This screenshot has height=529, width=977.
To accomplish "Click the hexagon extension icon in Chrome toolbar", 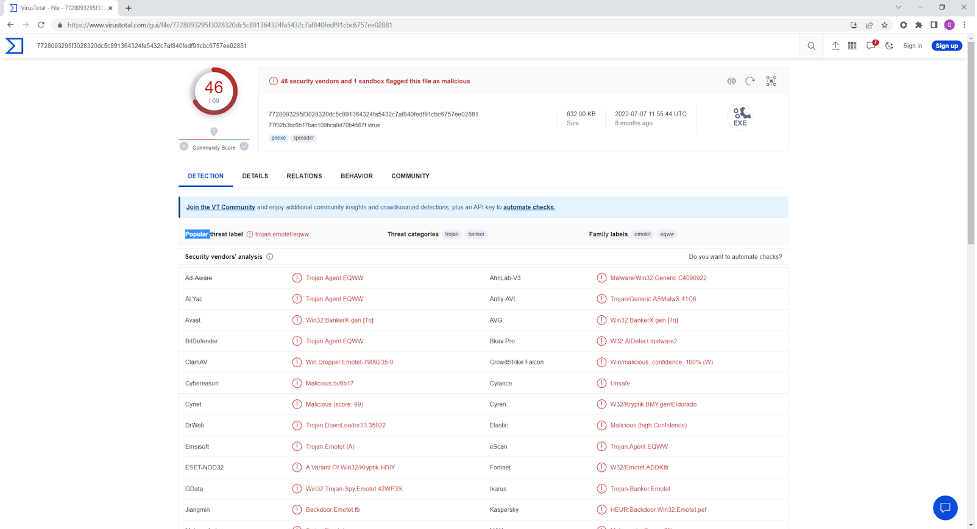I will [x=903, y=25].
